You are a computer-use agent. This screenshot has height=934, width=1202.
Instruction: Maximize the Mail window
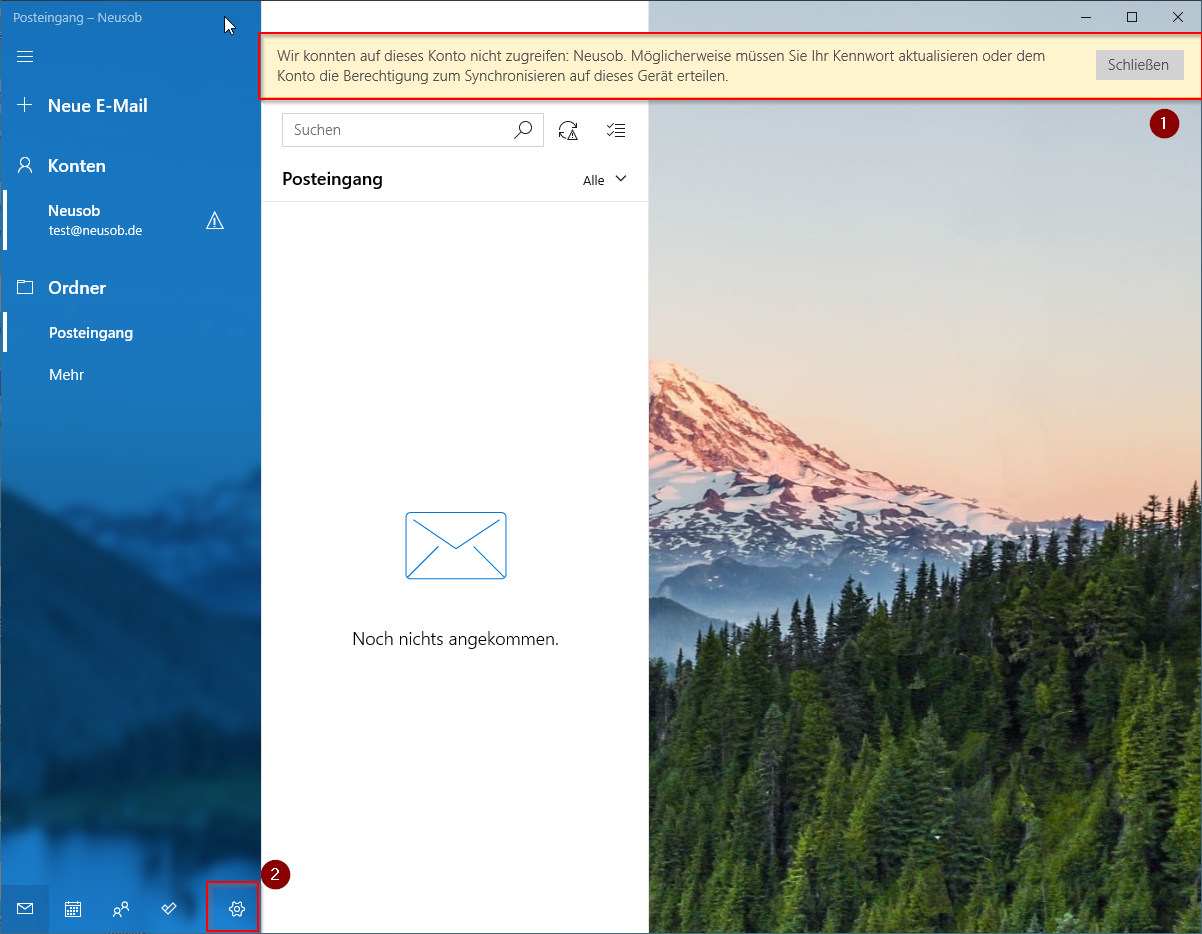(x=1132, y=17)
